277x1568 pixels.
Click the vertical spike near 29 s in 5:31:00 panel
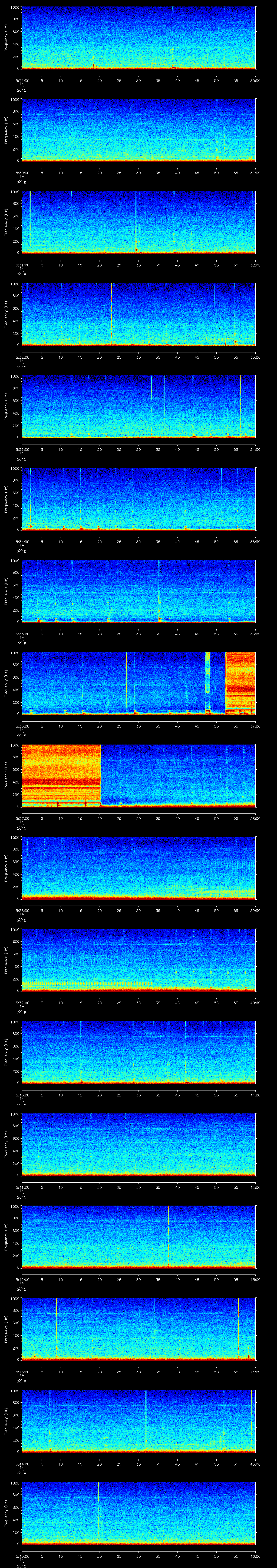pos(136,222)
